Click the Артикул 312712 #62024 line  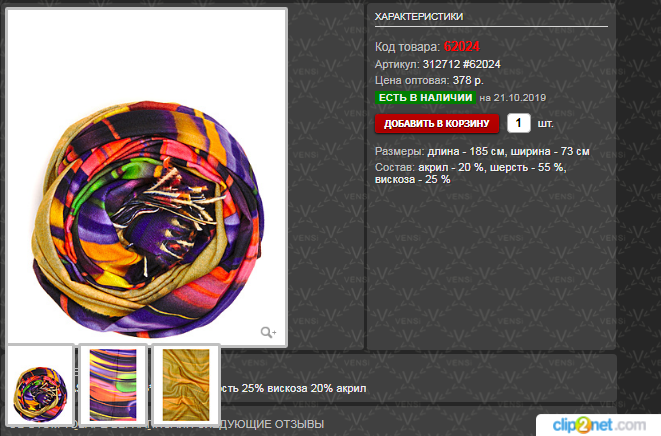[438, 64]
